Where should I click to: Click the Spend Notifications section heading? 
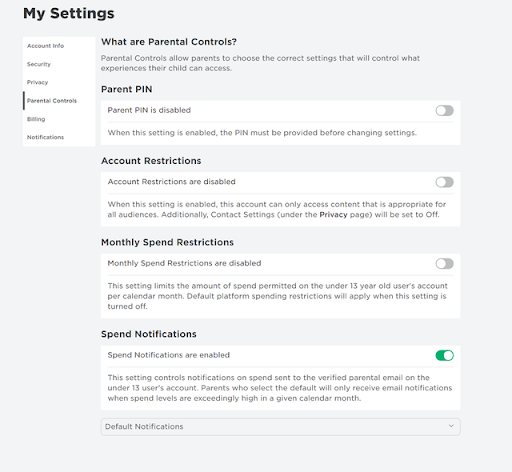pyautogui.click(x=149, y=334)
